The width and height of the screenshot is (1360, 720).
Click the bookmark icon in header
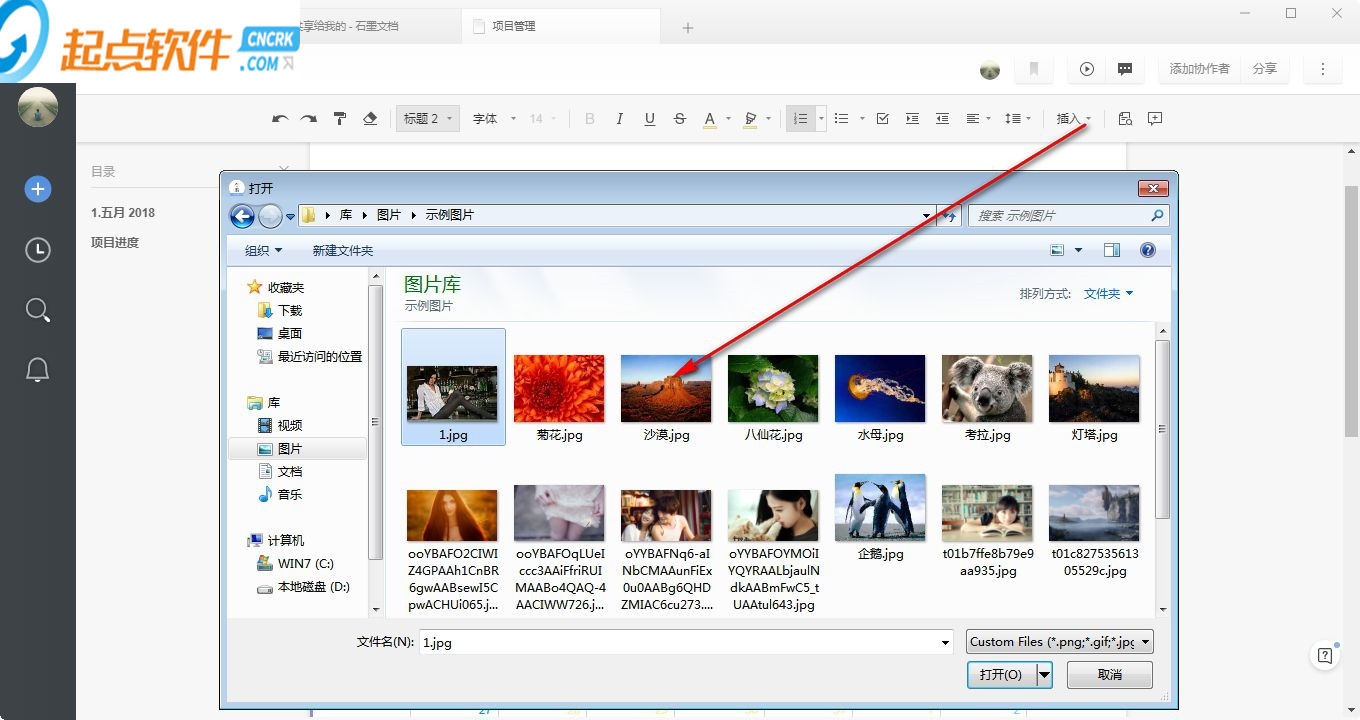pos(1034,69)
